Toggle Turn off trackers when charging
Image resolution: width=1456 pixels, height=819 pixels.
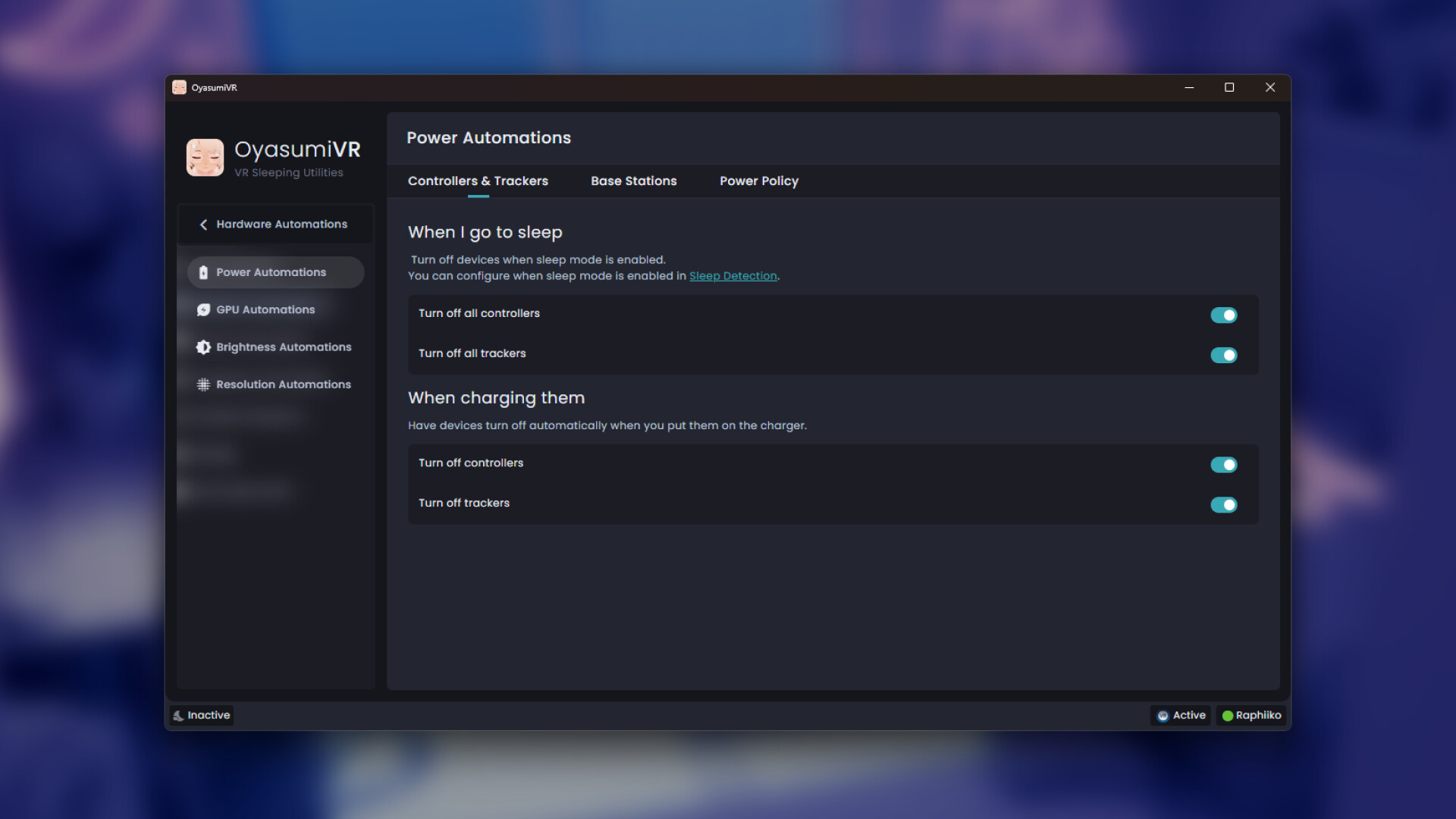click(x=1224, y=504)
